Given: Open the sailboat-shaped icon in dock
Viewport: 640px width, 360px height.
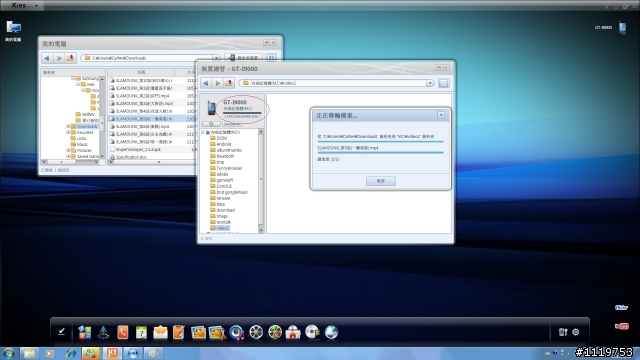Looking at the screenshot, I should 103,332.
